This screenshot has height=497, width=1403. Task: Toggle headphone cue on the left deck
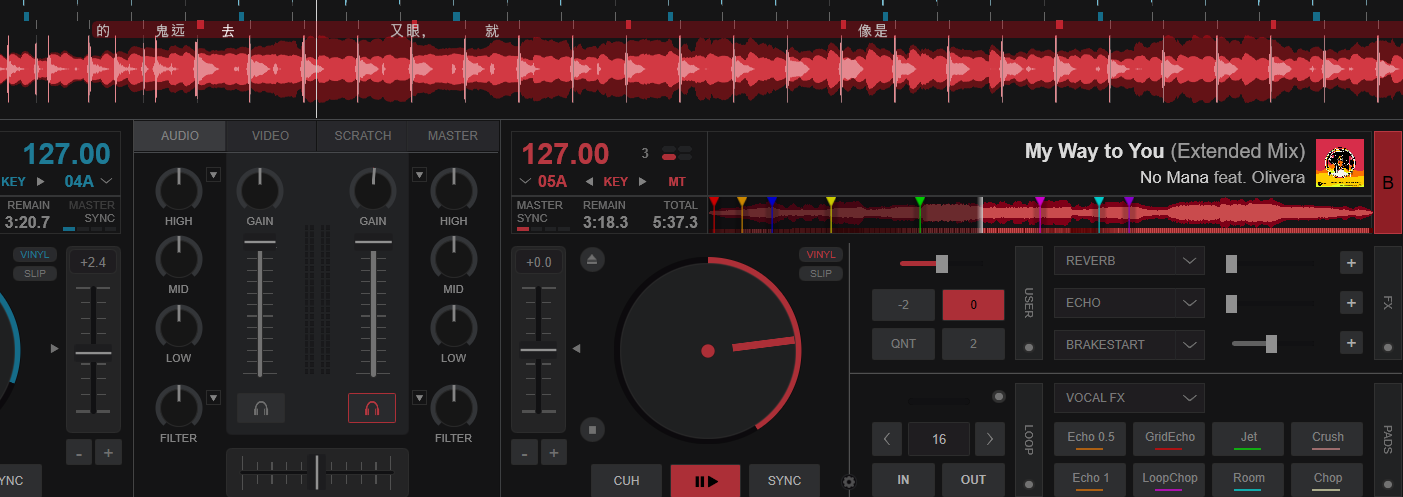click(x=261, y=408)
